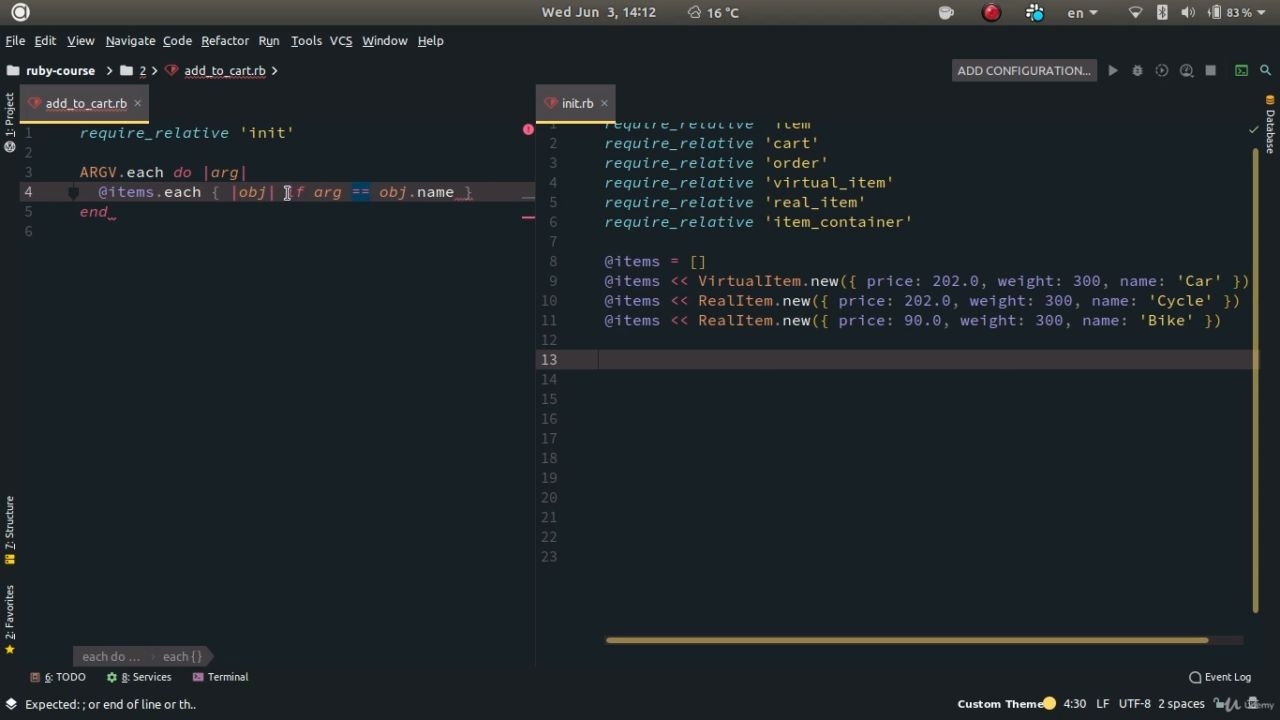Open the Slack tray icon

(x=1035, y=12)
